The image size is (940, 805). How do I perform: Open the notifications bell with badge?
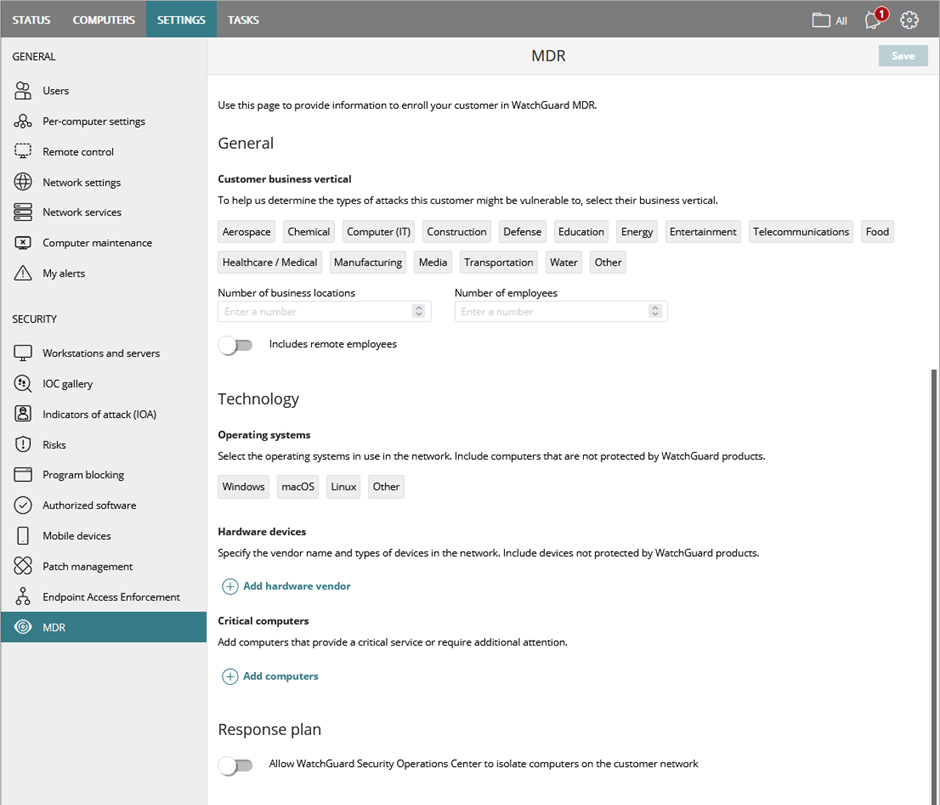pyautogui.click(x=871, y=19)
